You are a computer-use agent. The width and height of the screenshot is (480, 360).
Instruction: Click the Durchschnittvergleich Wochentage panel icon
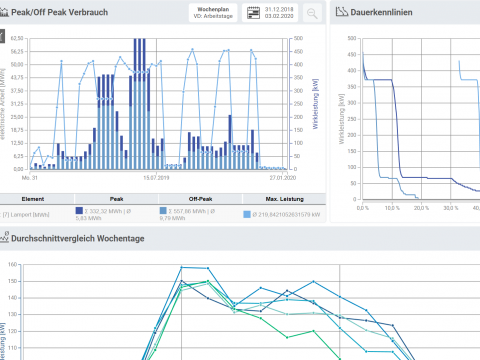coord(4,237)
